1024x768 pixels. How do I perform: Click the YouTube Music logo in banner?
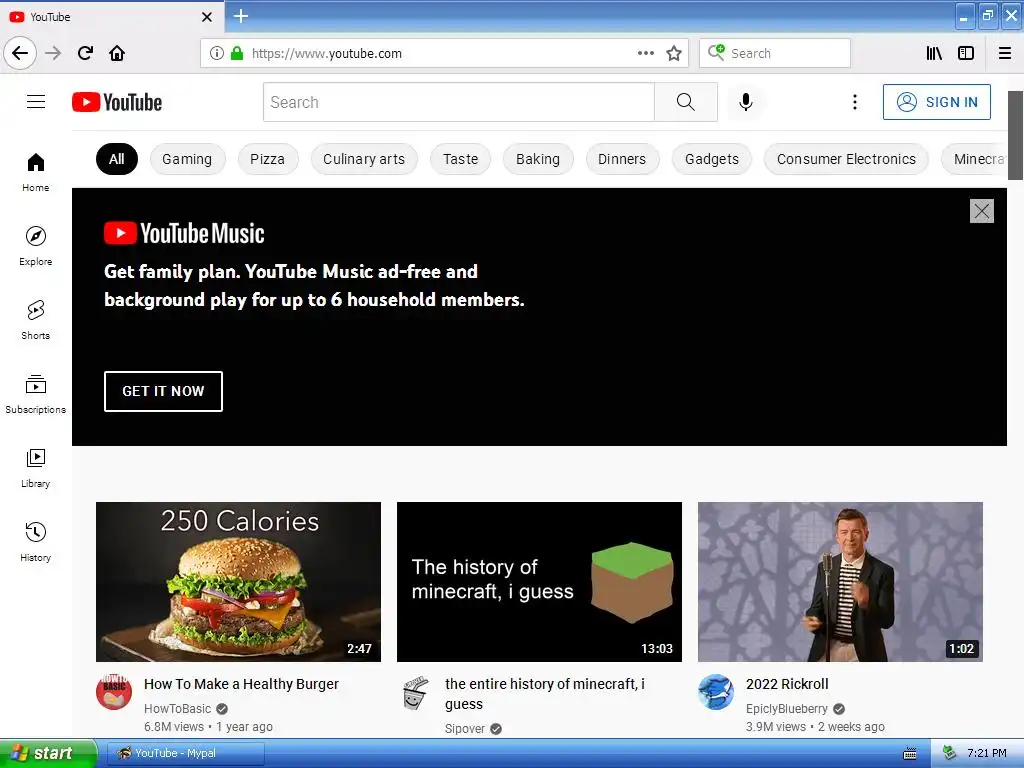pyautogui.click(x=184, y=233)
